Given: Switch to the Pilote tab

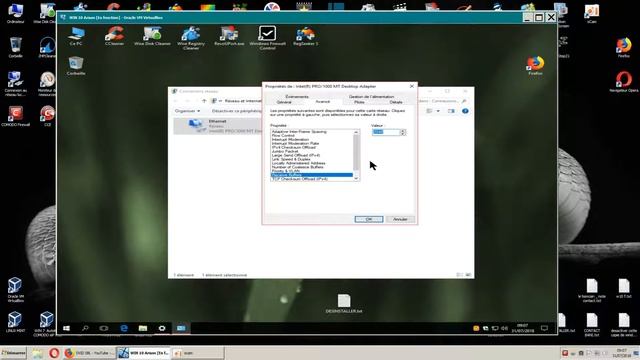Looking at the screenshot, I should [x=359, y=102].
